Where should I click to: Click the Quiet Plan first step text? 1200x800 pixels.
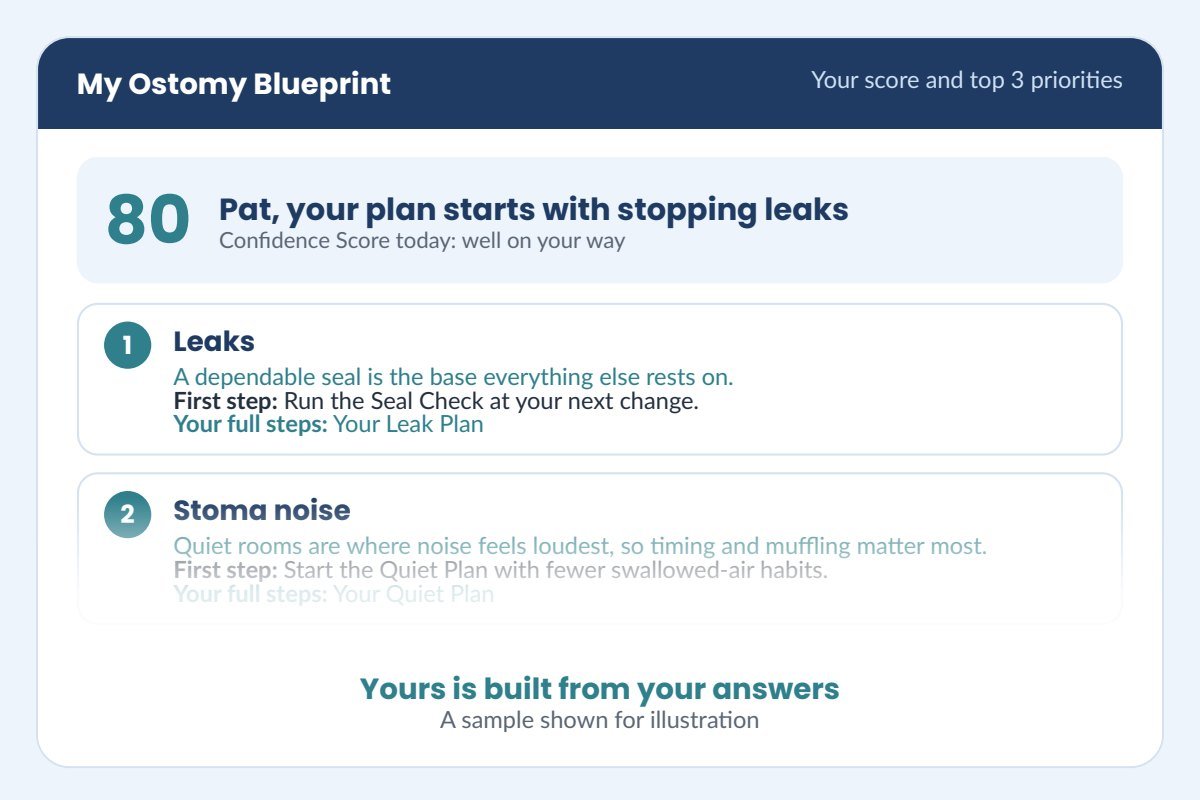click(x=556, y=571)
